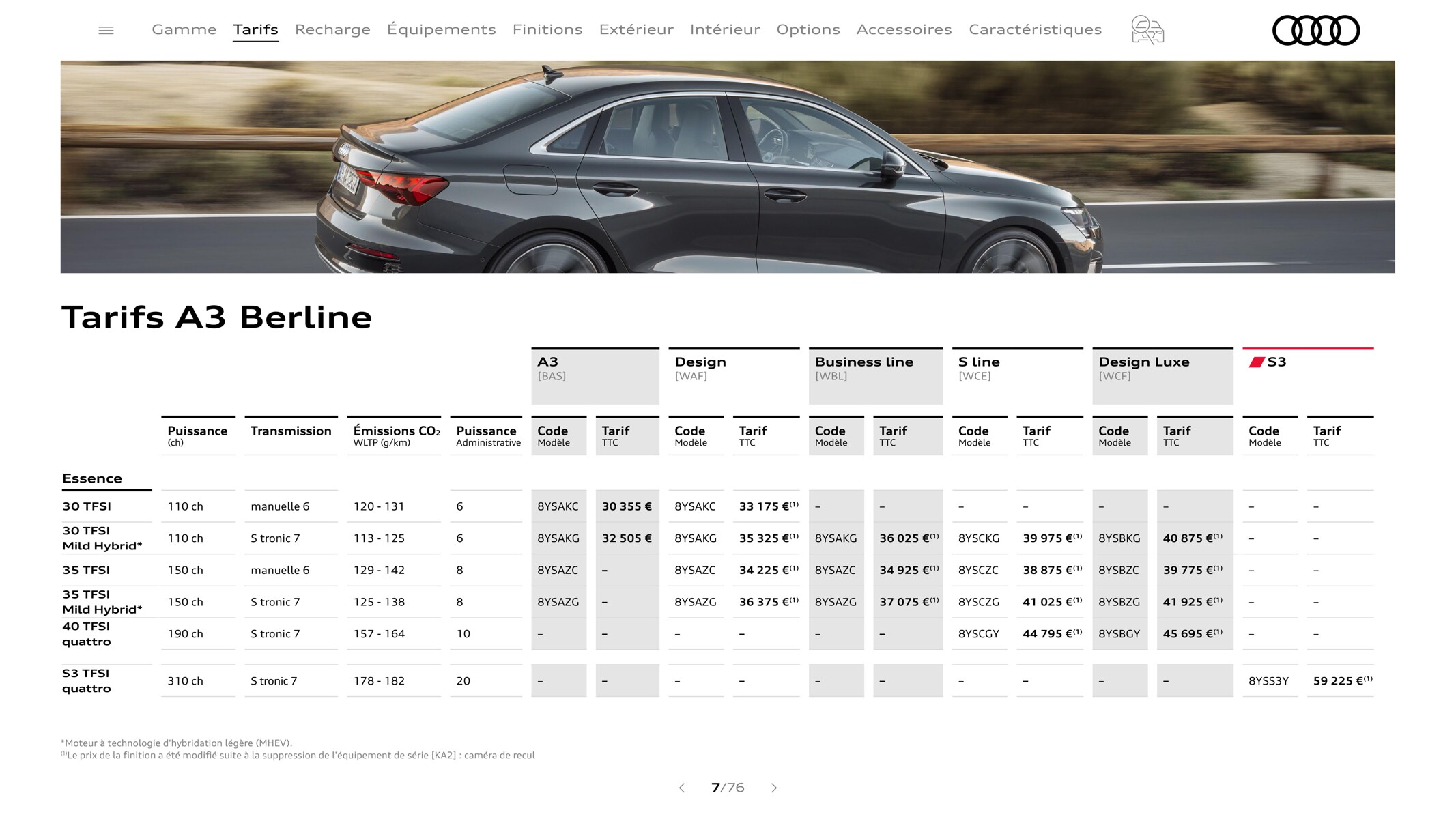
Task: Select the Tarifs tab
Action: pyautogui.click(x=255, y=29)
